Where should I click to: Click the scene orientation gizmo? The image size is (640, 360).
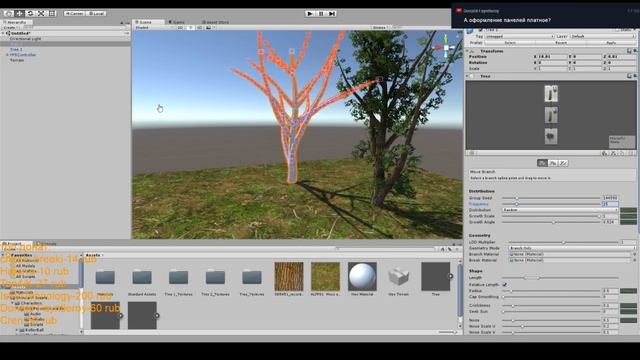(x=446, y=48)
